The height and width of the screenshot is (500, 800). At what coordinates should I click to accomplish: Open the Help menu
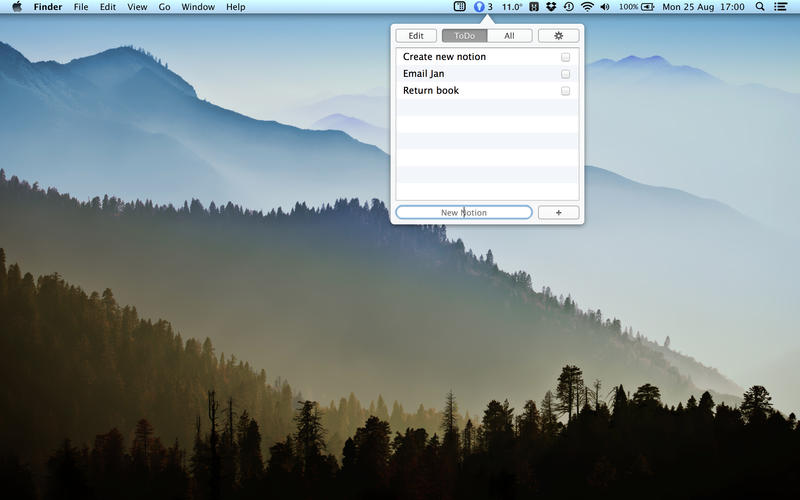tap(236, 7)
